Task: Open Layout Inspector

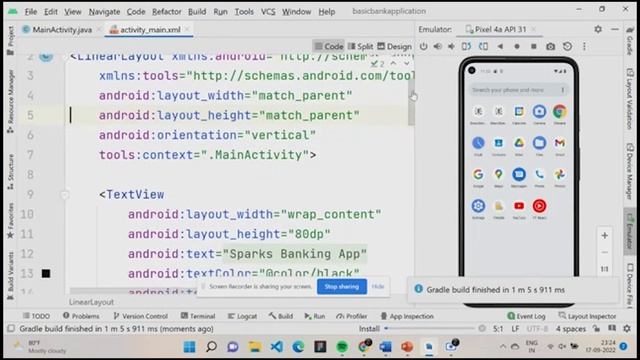Action: pos(587,316)
